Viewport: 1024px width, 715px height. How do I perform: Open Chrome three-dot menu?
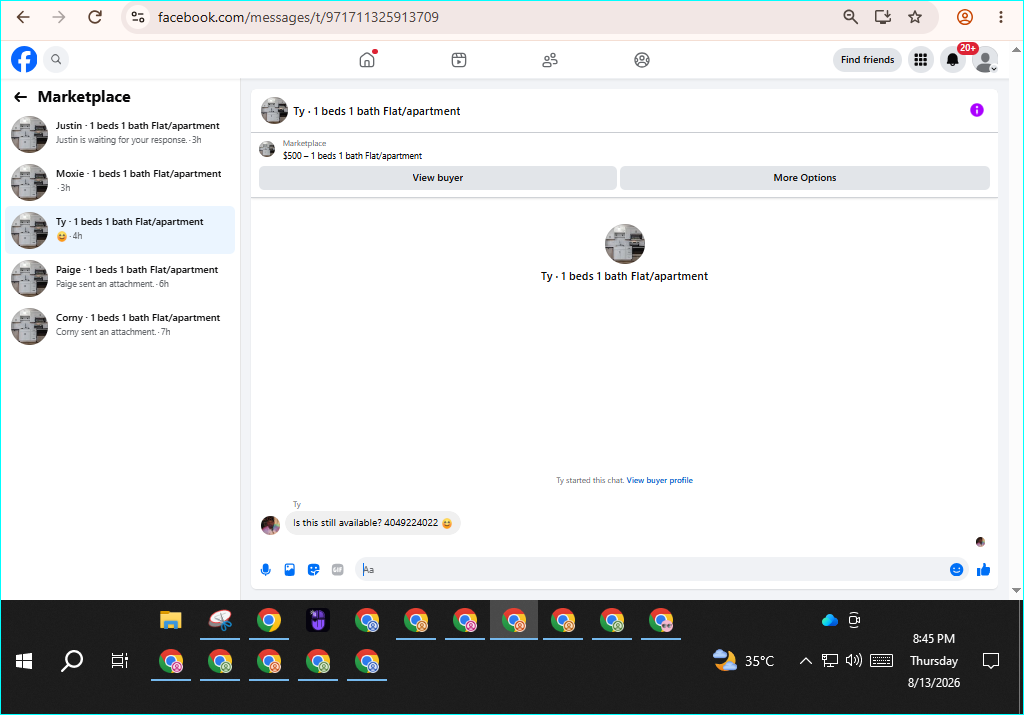(1000, 17)
